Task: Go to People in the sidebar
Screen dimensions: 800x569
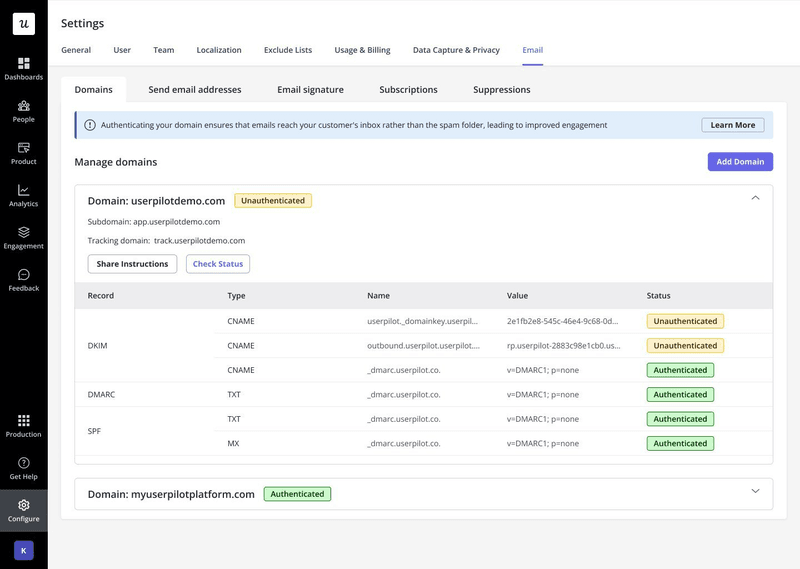Action: tap(23, 111)
